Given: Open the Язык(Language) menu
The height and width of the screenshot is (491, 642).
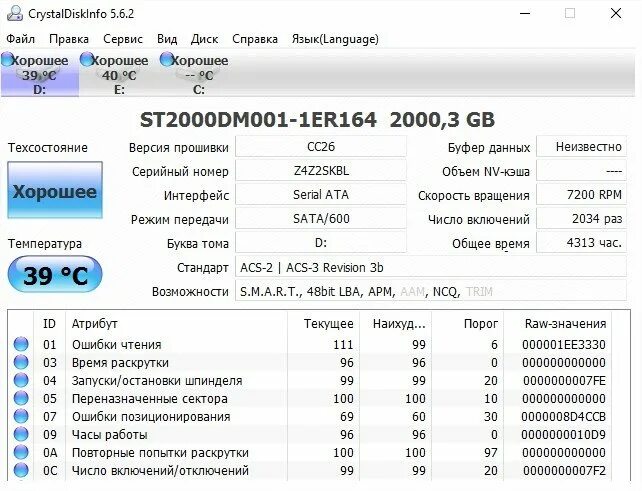Looking at the screenshot, I should (x=335, y=39).
